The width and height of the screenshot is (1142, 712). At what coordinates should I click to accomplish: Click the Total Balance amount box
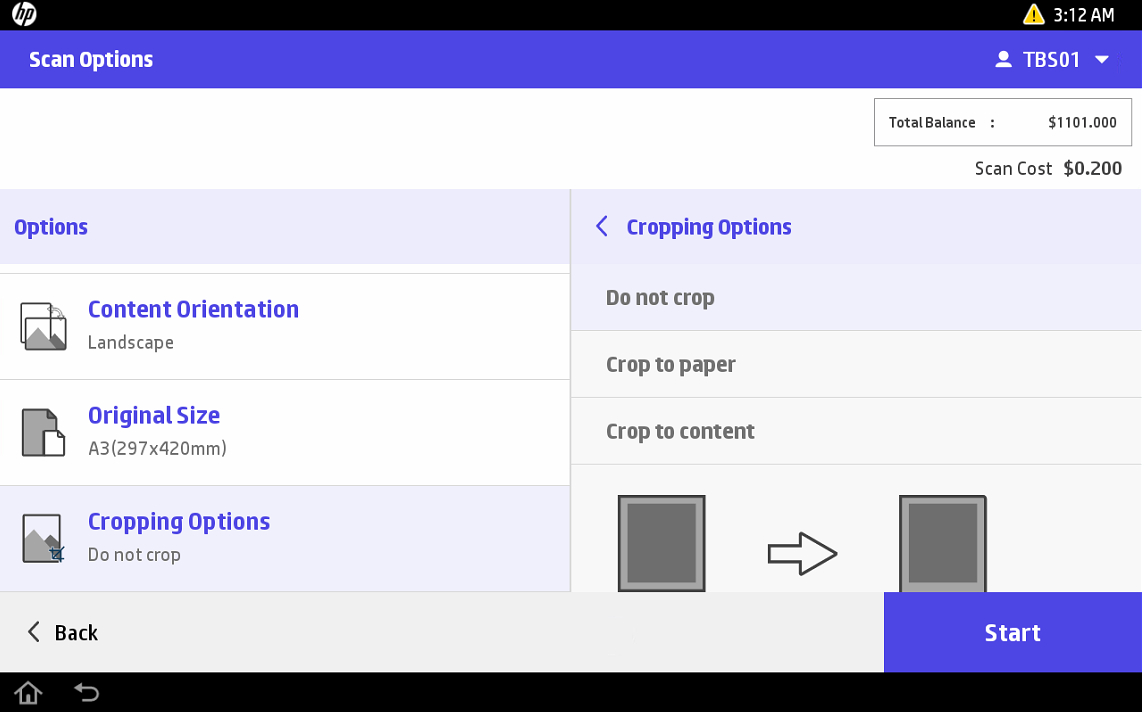point(1002,122)
